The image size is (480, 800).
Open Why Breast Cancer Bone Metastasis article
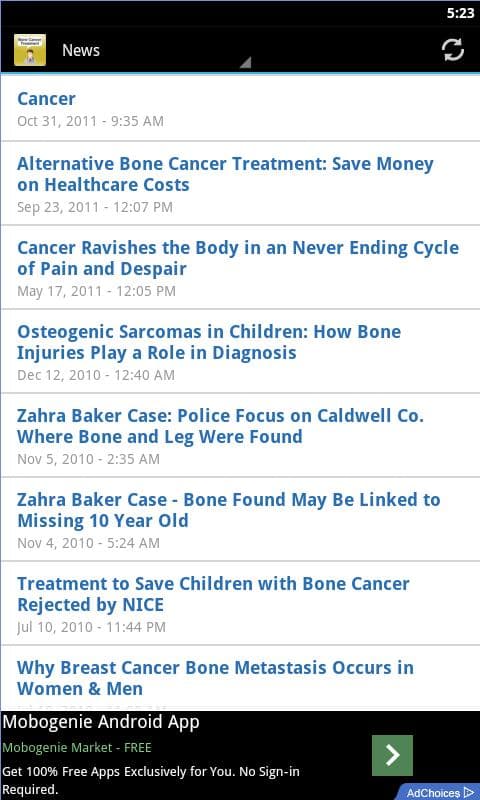pyautogui.click(x=240, y=679)
